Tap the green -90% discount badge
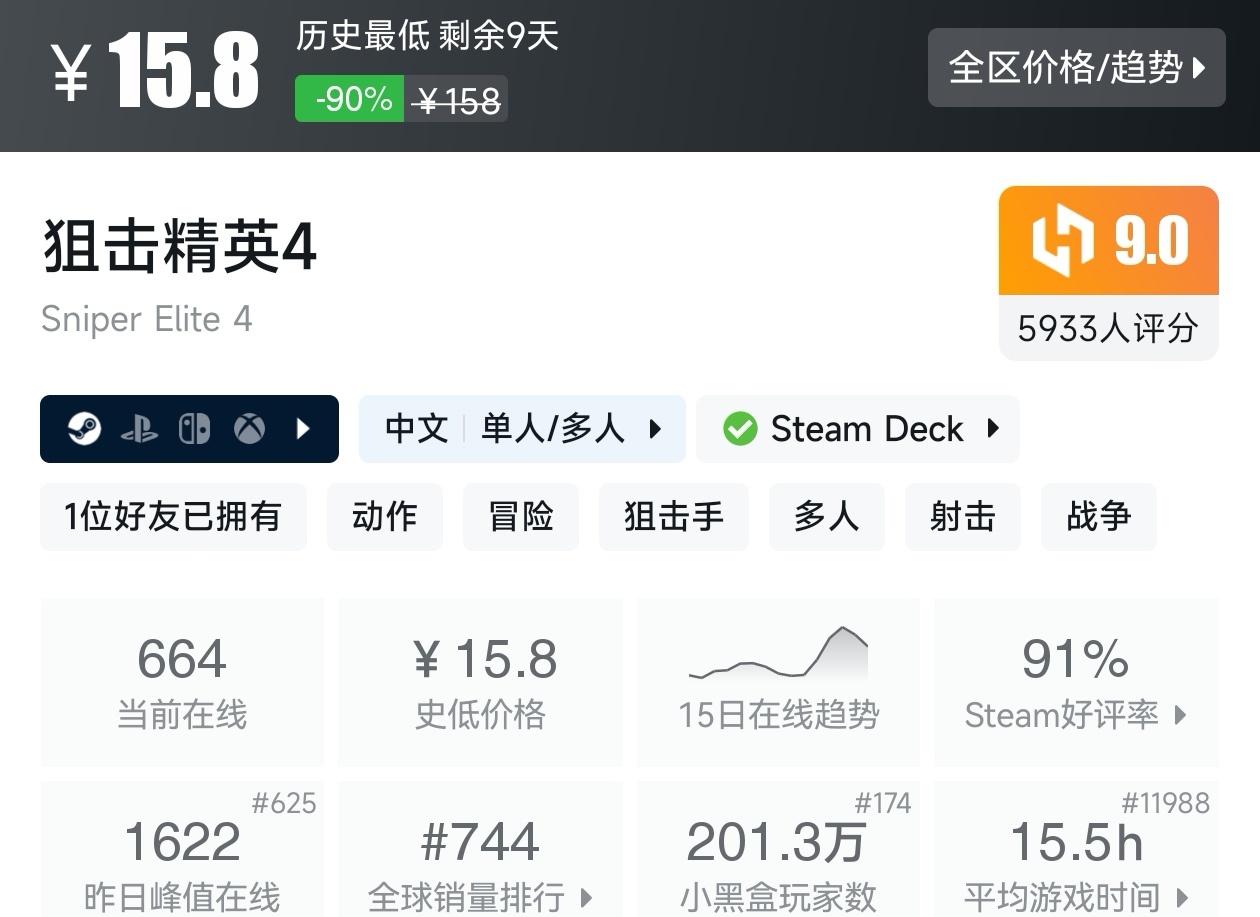1260x917 pixels. tap(350, 99)
